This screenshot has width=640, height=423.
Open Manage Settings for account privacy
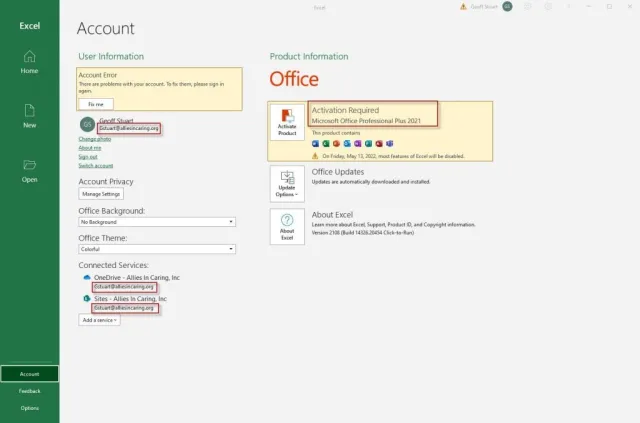[101, 194]
